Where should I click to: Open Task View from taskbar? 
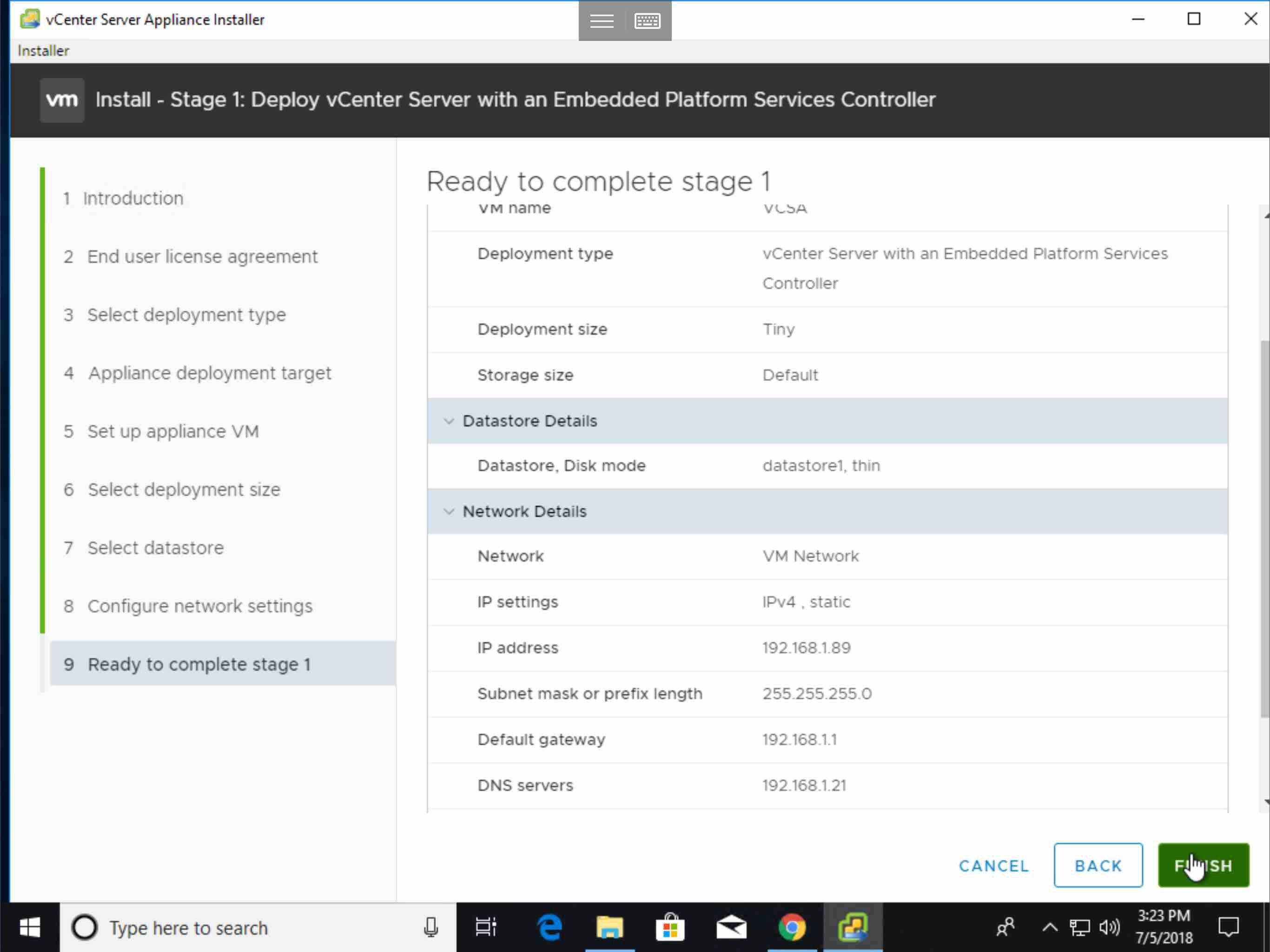(486, 927)
